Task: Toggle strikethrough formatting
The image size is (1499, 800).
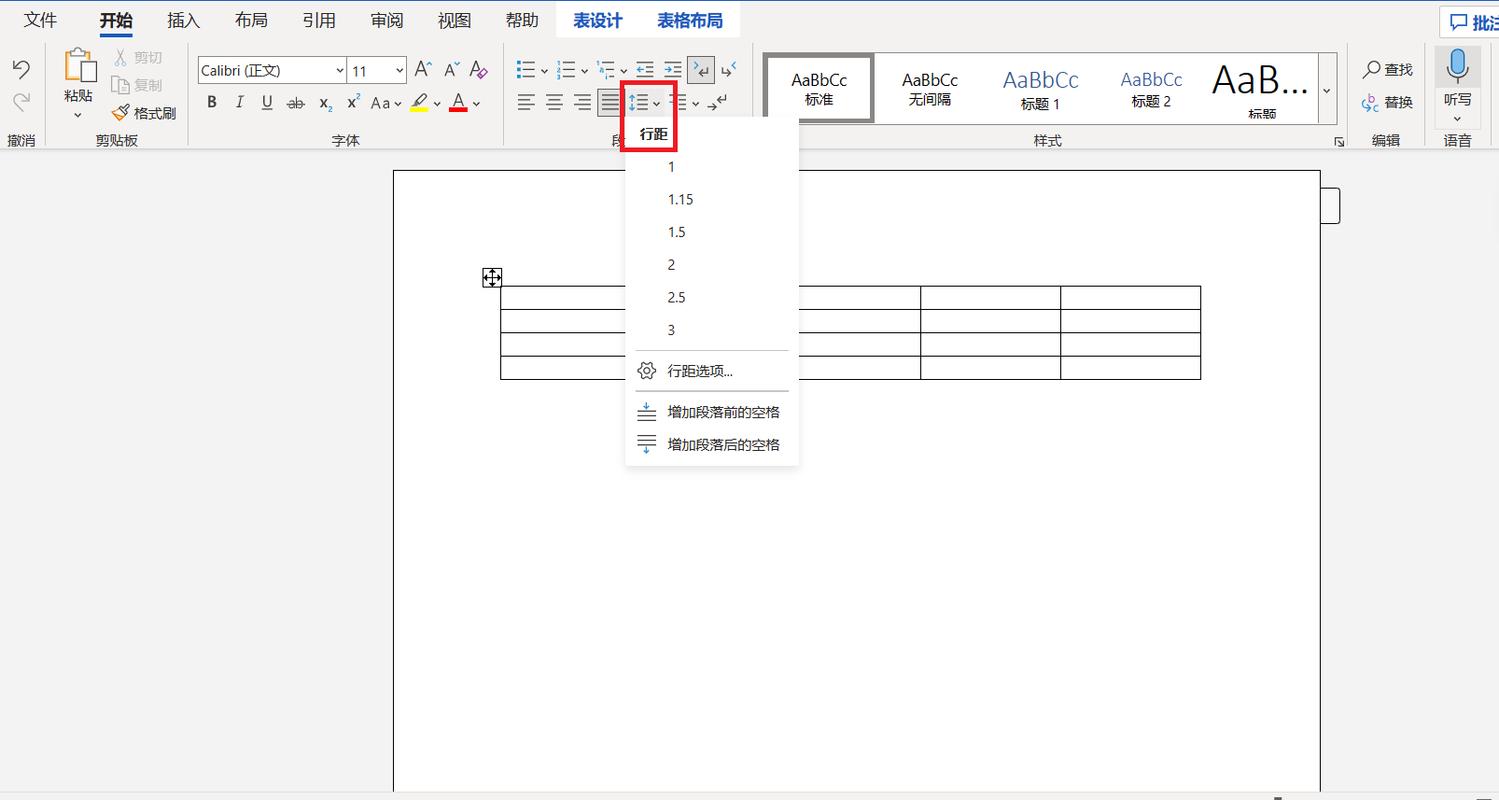Action: tap(295, 102)
